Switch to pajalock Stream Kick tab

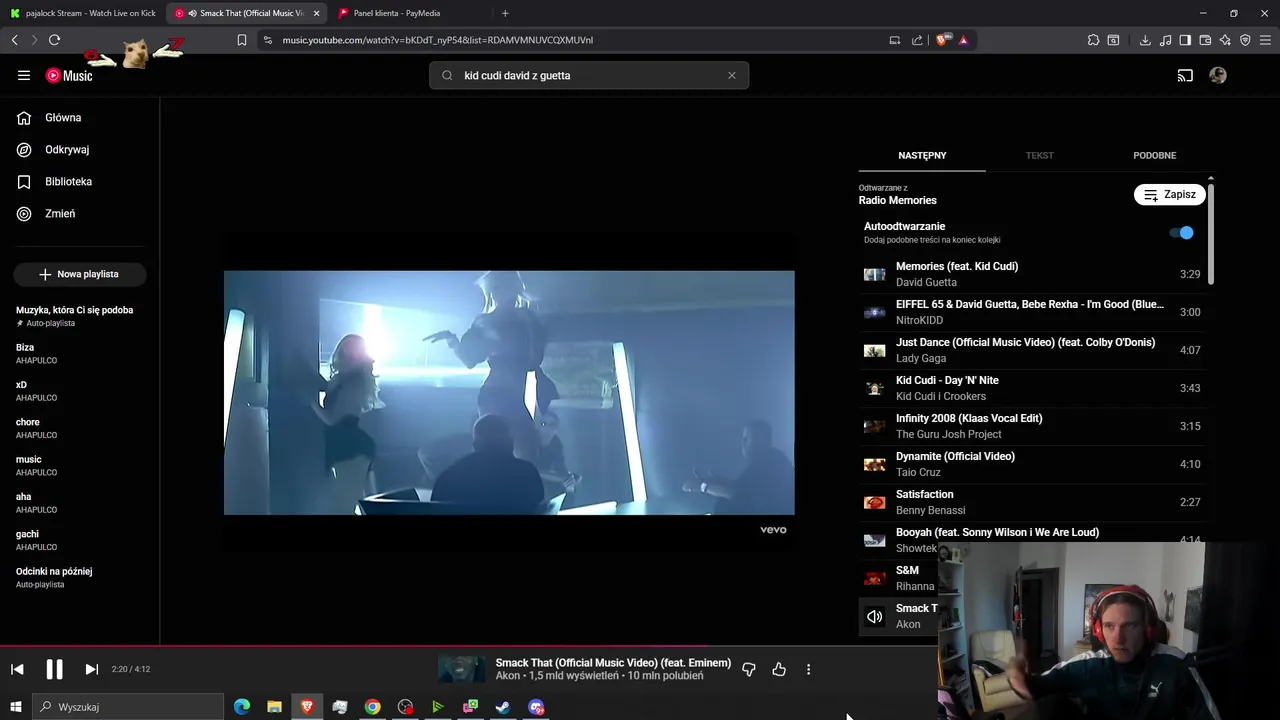coord(83,13)
